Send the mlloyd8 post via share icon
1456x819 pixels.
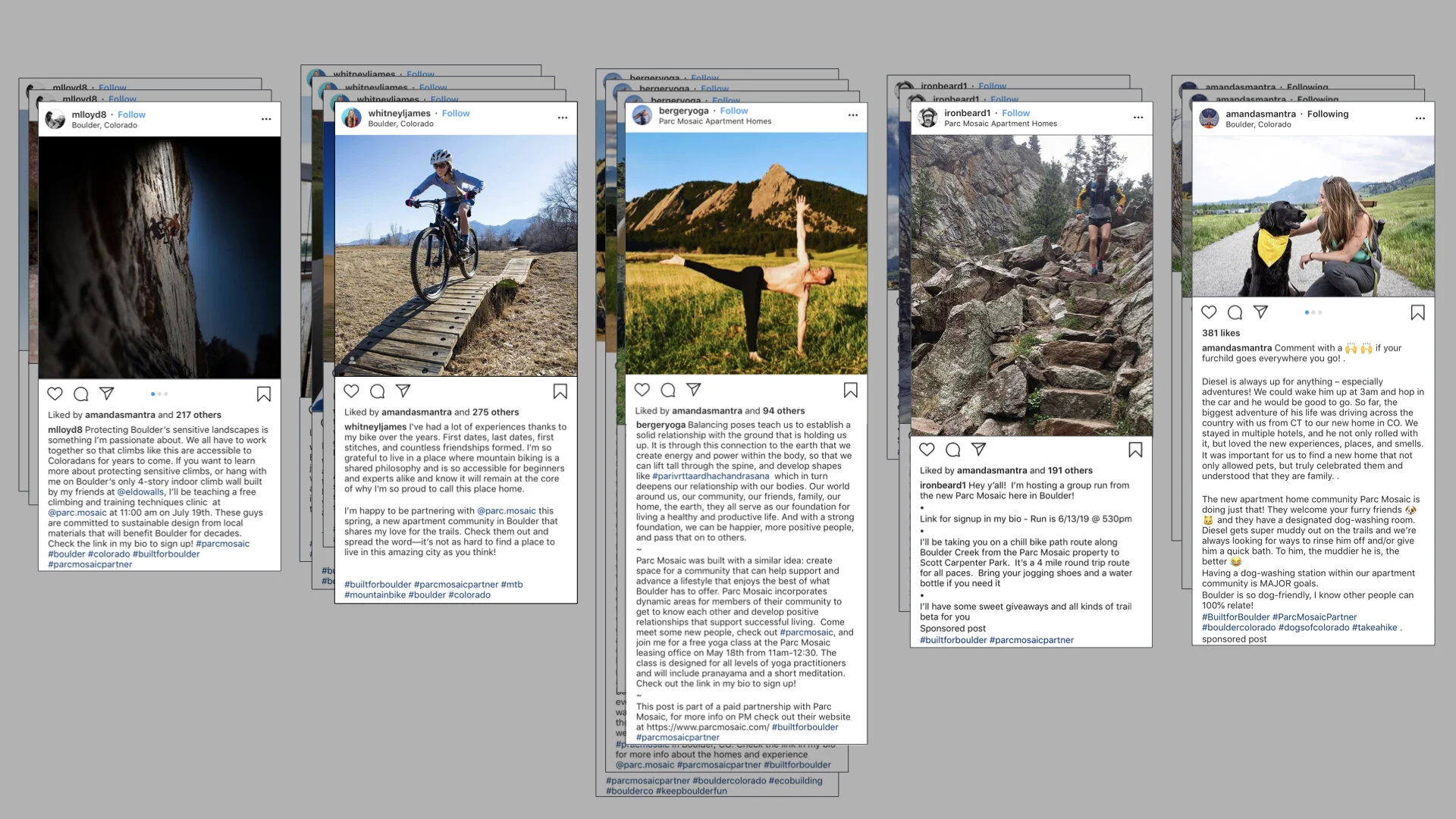pyautogui.click(x=107, y=394)
